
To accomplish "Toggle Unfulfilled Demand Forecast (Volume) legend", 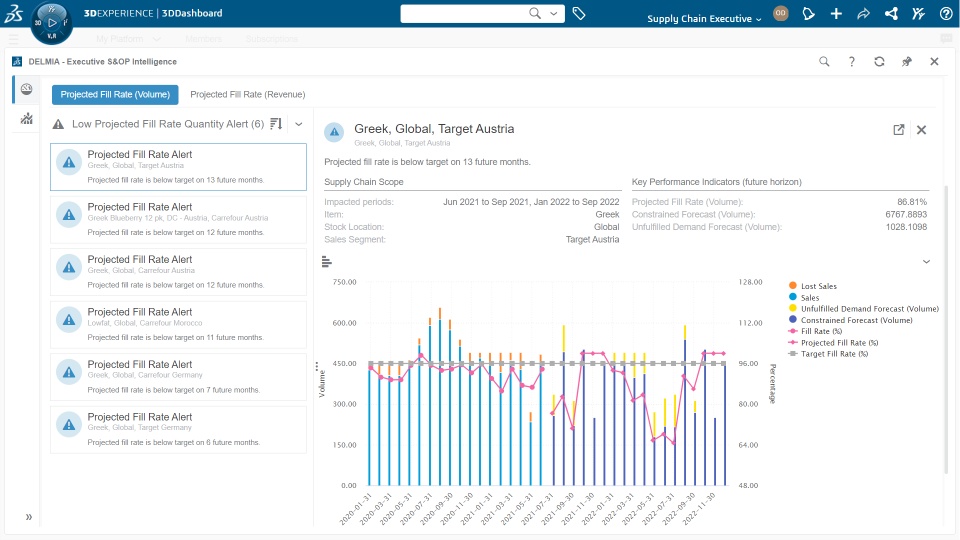I will click(863, 309).
